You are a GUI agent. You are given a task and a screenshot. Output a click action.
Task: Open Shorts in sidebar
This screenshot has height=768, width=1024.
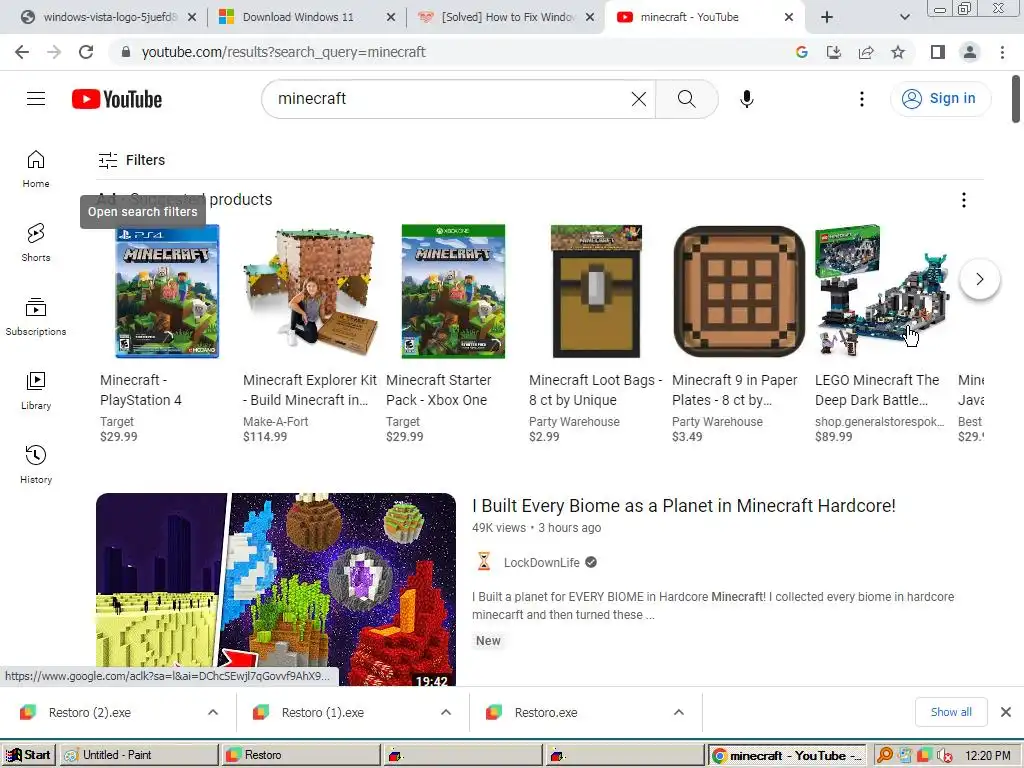click(x=36, y=242)
